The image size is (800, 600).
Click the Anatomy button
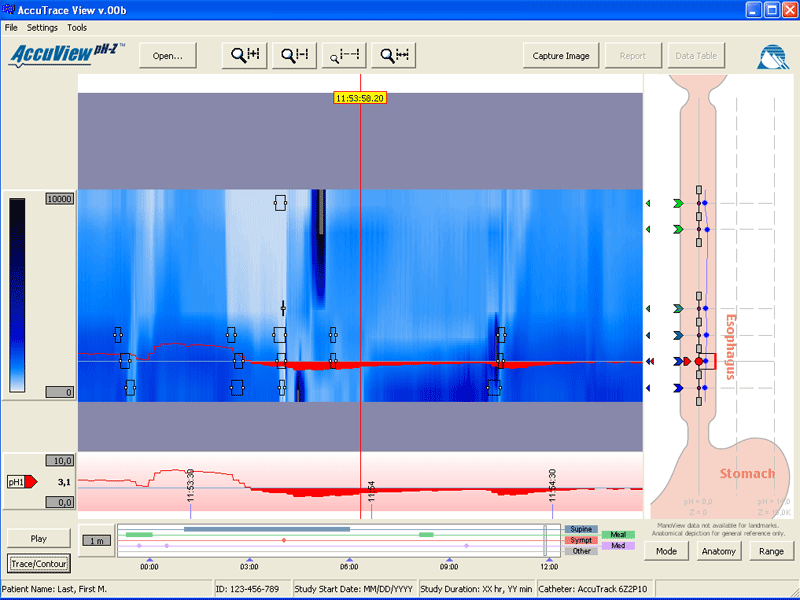pos(718,551)
